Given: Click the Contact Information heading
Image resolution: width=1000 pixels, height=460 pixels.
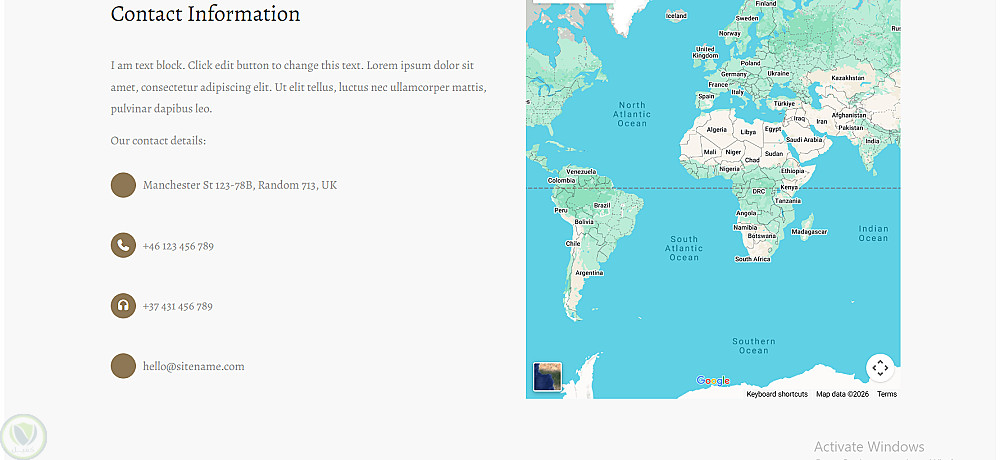Looking at the screenshot, I should click(205, 13).
